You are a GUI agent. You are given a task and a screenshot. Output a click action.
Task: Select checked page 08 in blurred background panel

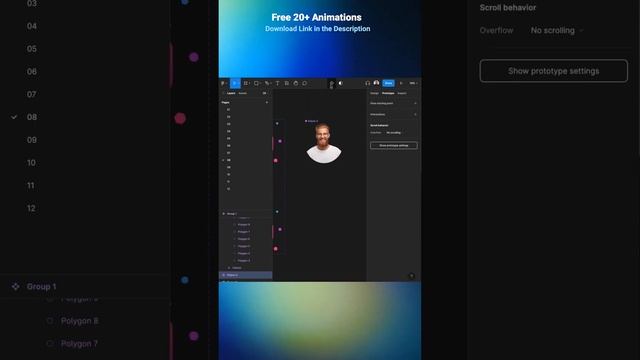tap(32, 118)
